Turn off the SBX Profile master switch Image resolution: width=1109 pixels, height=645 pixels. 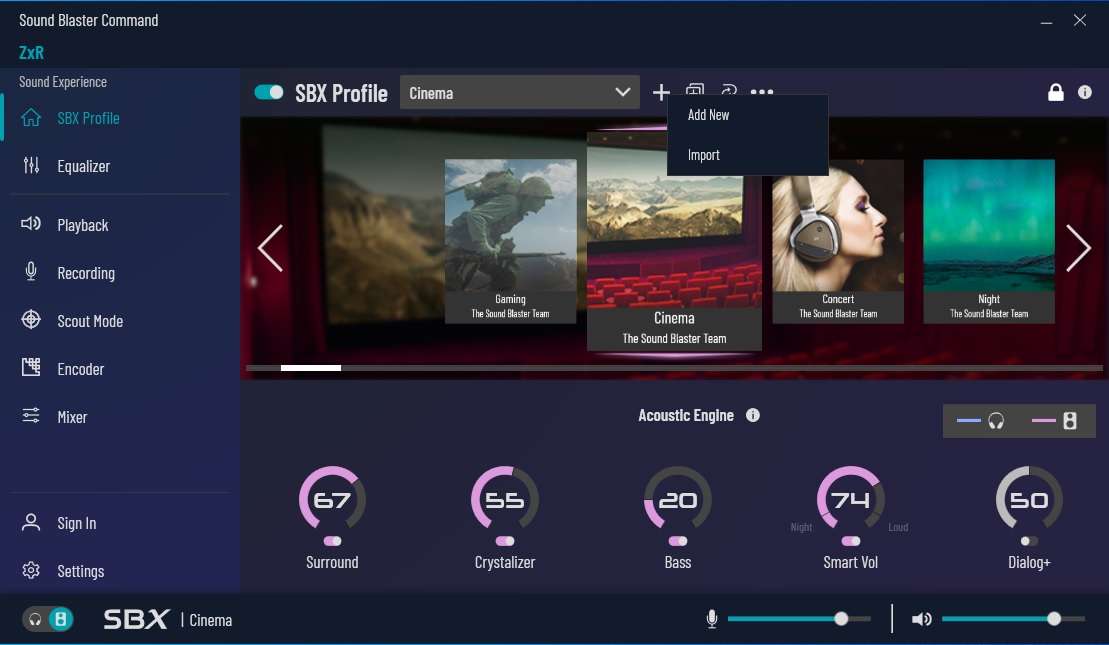click(x=269, y=92)
